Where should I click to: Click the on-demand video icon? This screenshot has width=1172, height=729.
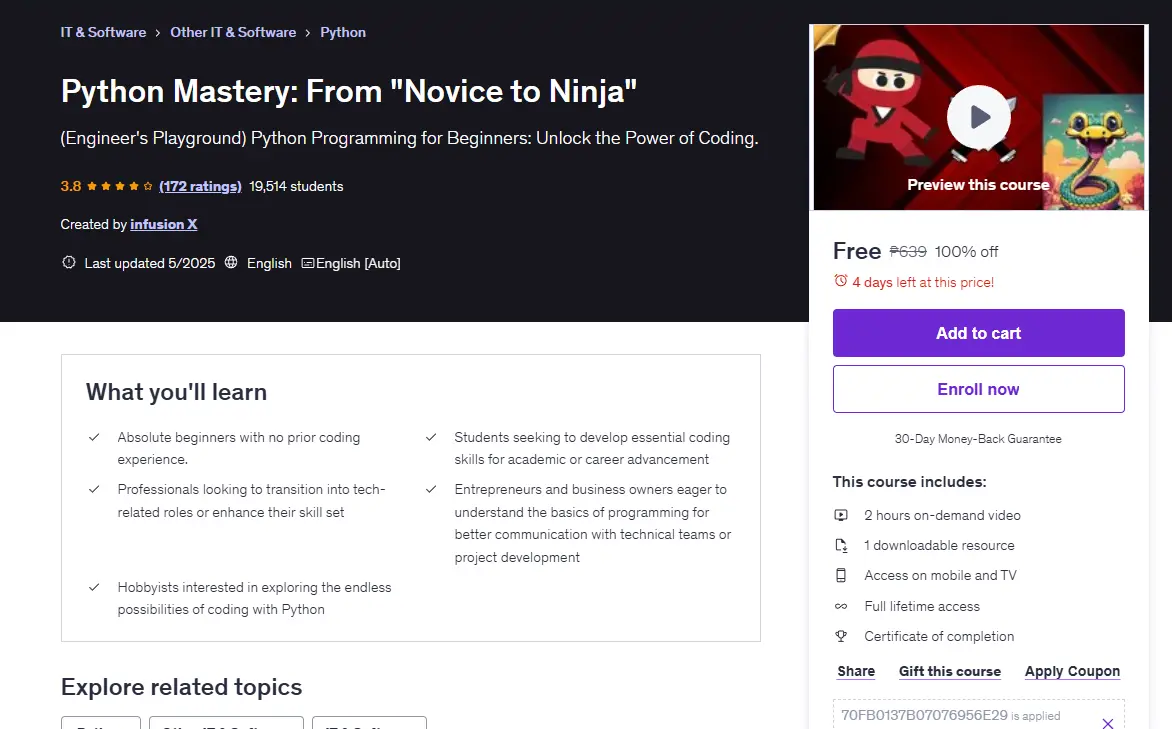pyautogui.click(x=841, y=515)
